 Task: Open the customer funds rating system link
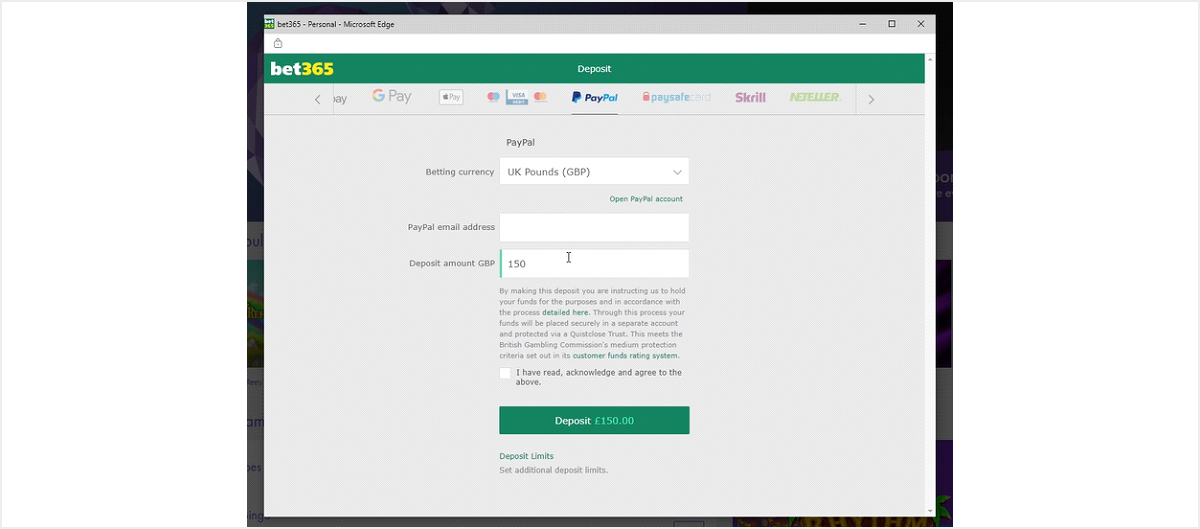(626, 356)
